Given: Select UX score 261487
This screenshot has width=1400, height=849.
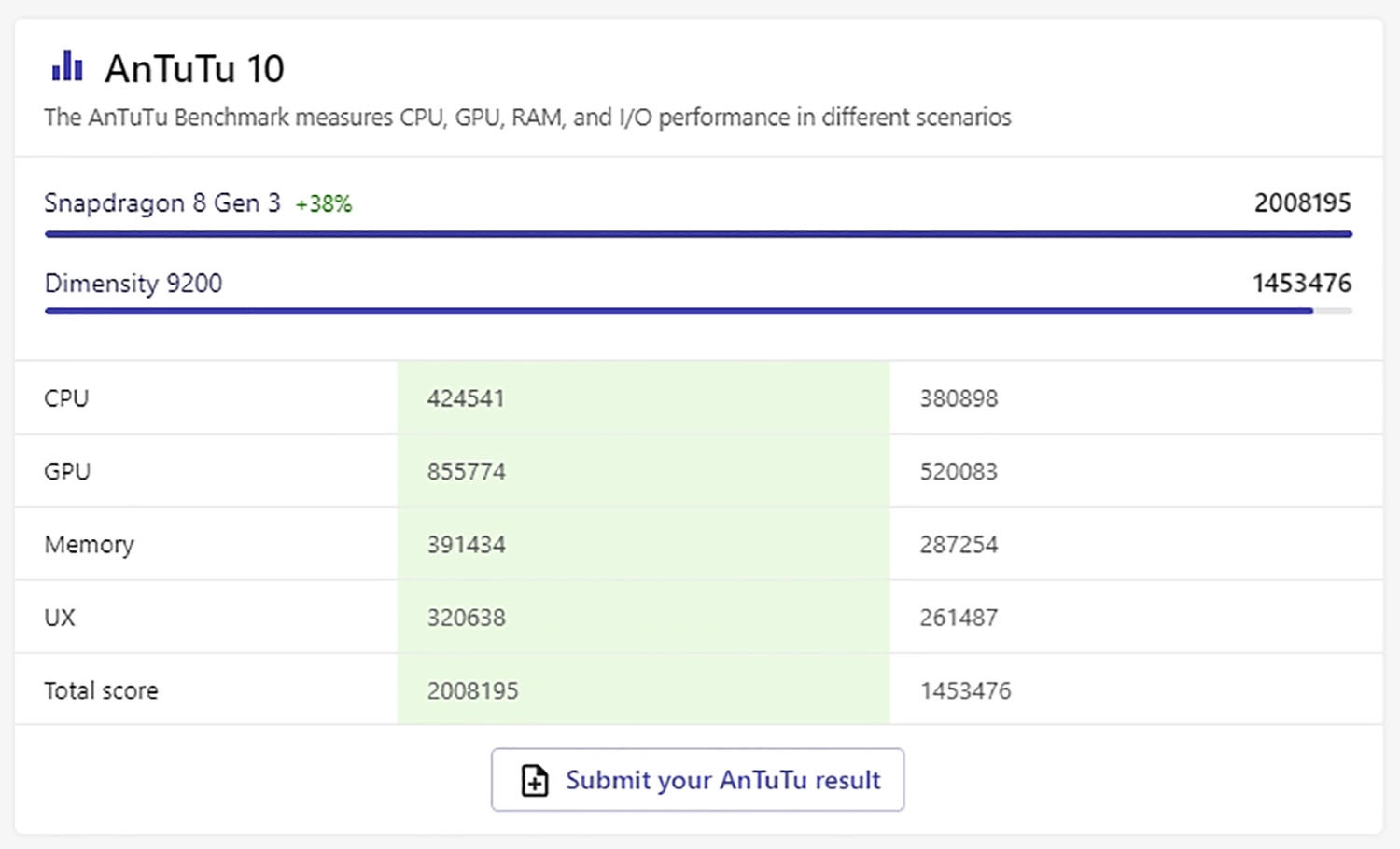Looking at the screenshot, I should pos(959,618).
